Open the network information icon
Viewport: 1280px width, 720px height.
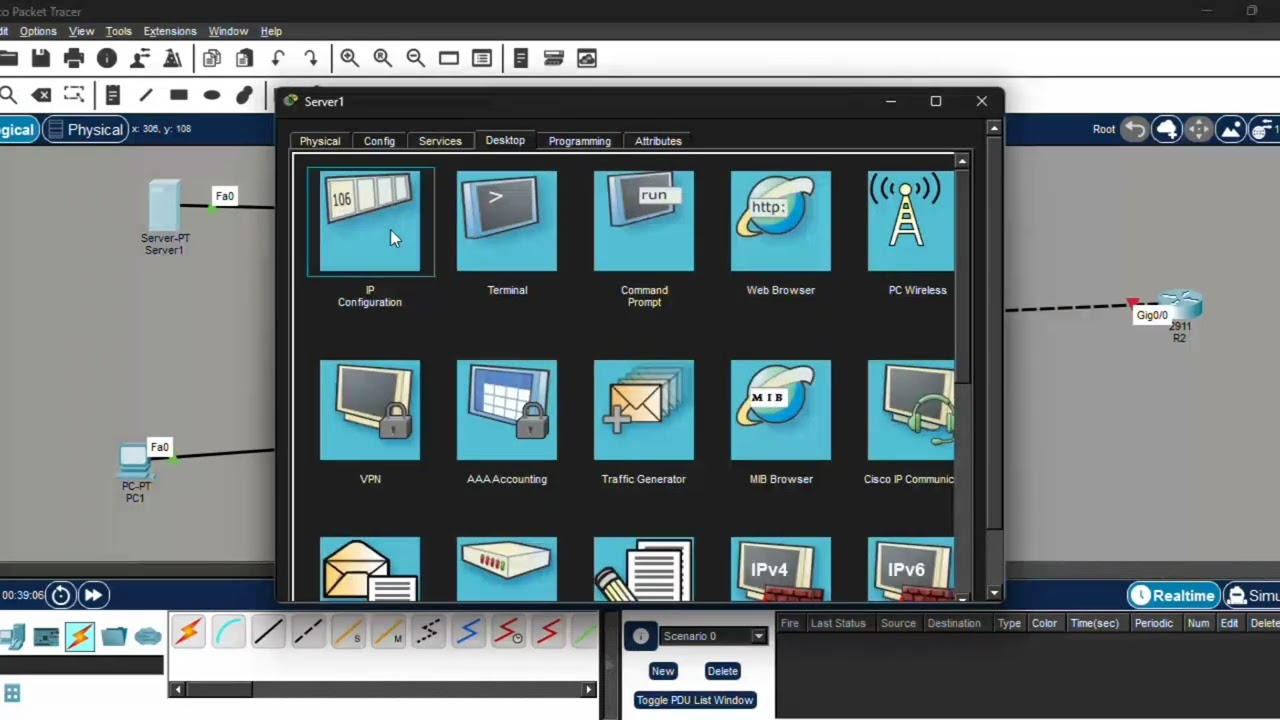(107, 59)
